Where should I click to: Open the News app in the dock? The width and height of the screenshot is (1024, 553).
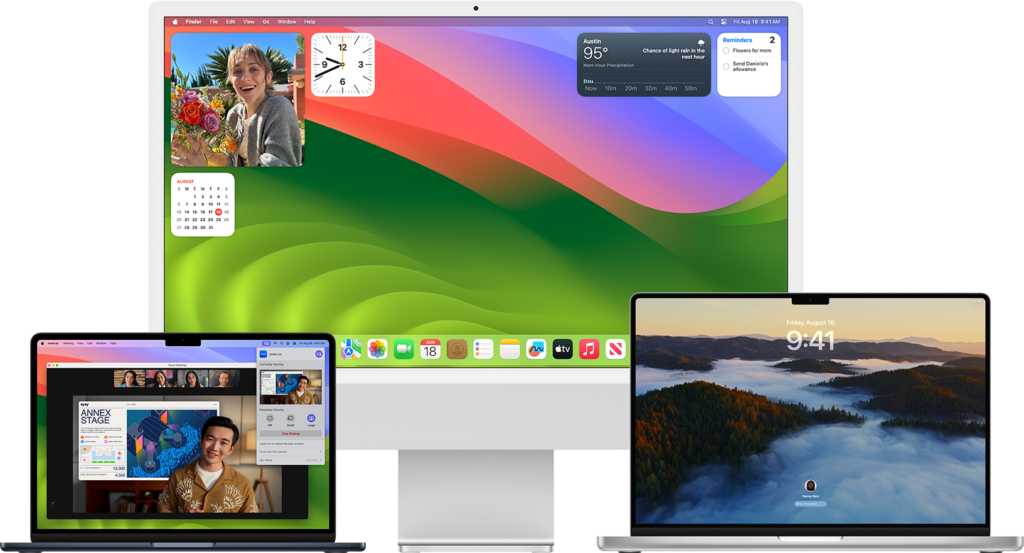coord(615,349)
